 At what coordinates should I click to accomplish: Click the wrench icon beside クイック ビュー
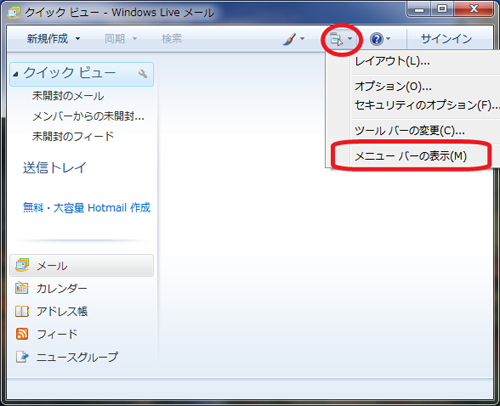click(x=143, y=74)
